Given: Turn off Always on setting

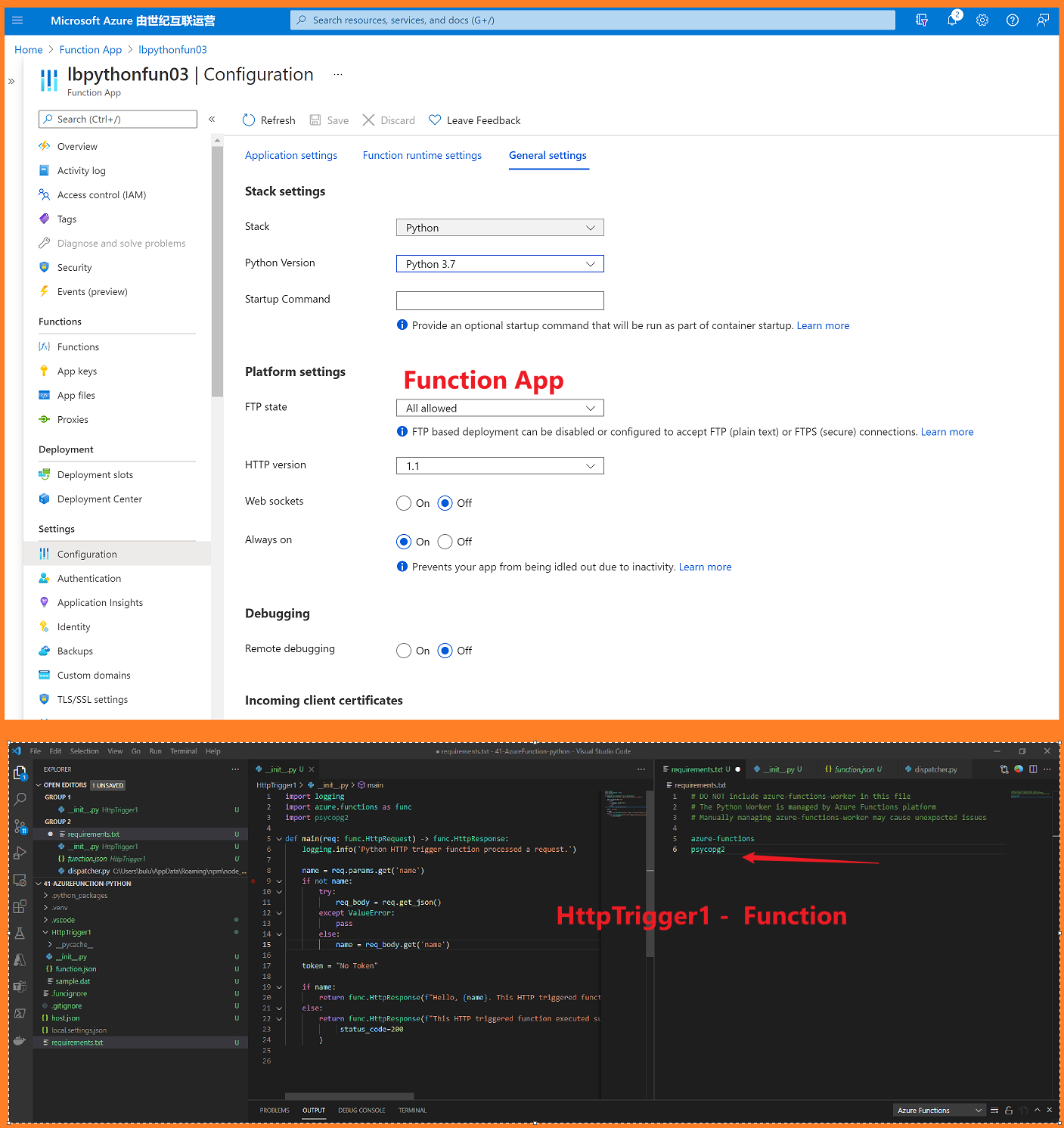Looking at the screenshot, I should click(445, 541).
